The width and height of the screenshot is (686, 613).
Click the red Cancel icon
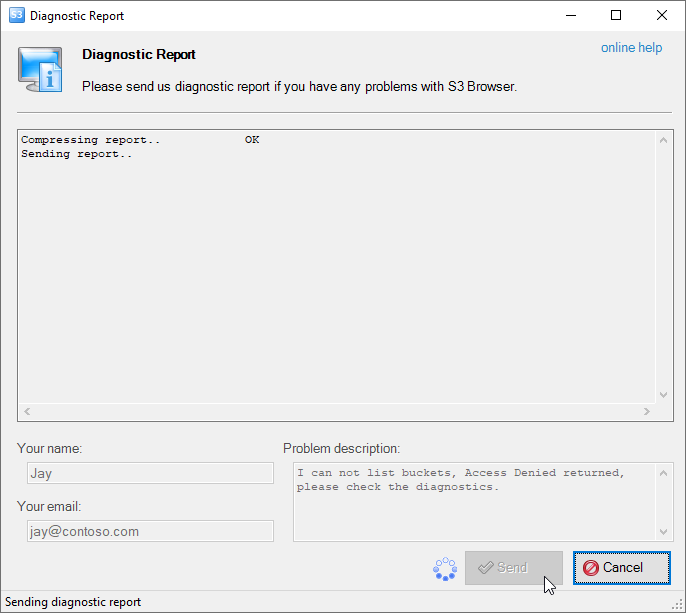click(x=591, y=568)
